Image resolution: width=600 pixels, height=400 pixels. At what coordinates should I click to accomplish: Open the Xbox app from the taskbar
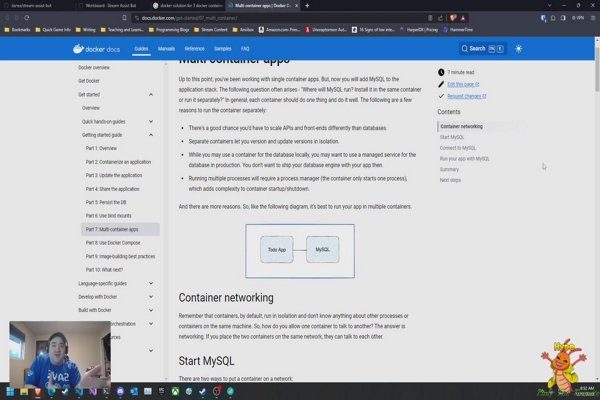point(175,391)
